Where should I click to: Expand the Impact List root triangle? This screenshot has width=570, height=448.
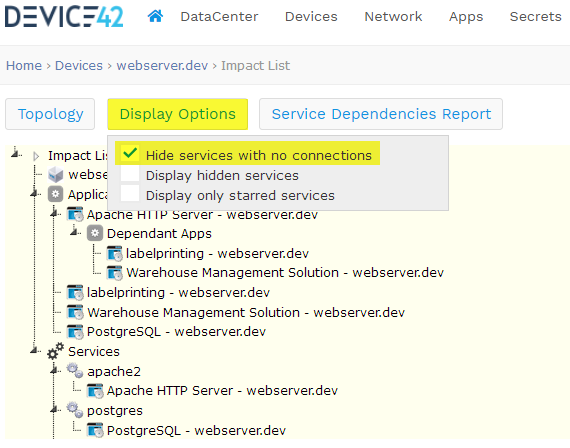pyautogui.click(x=36, y=156)
